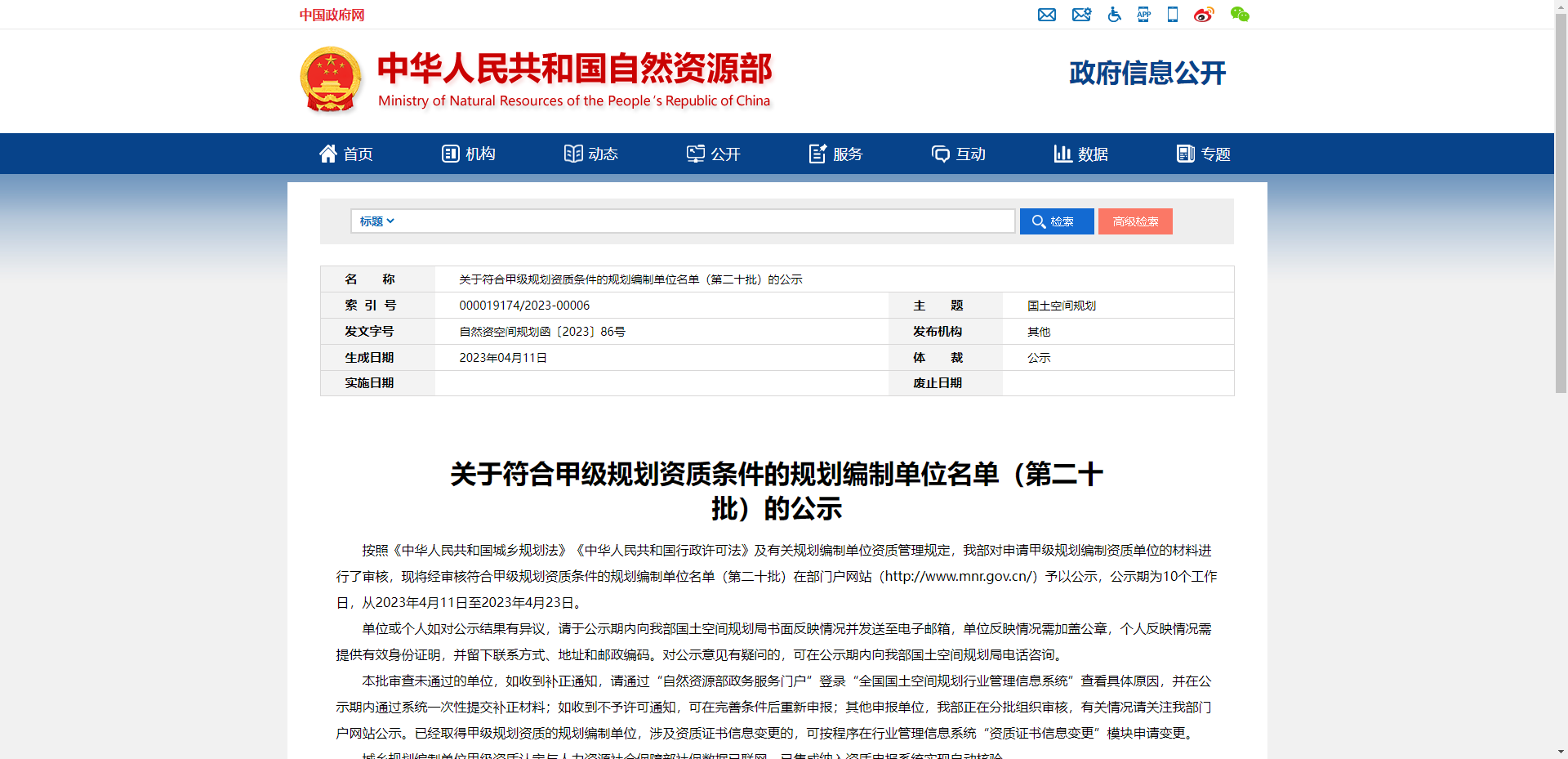The height and width of the screenshot is (759, 1568).
Task: Click the 数据 bar-chart icon in navigation
Action: pyautogui.click(x=1062, y=154)
